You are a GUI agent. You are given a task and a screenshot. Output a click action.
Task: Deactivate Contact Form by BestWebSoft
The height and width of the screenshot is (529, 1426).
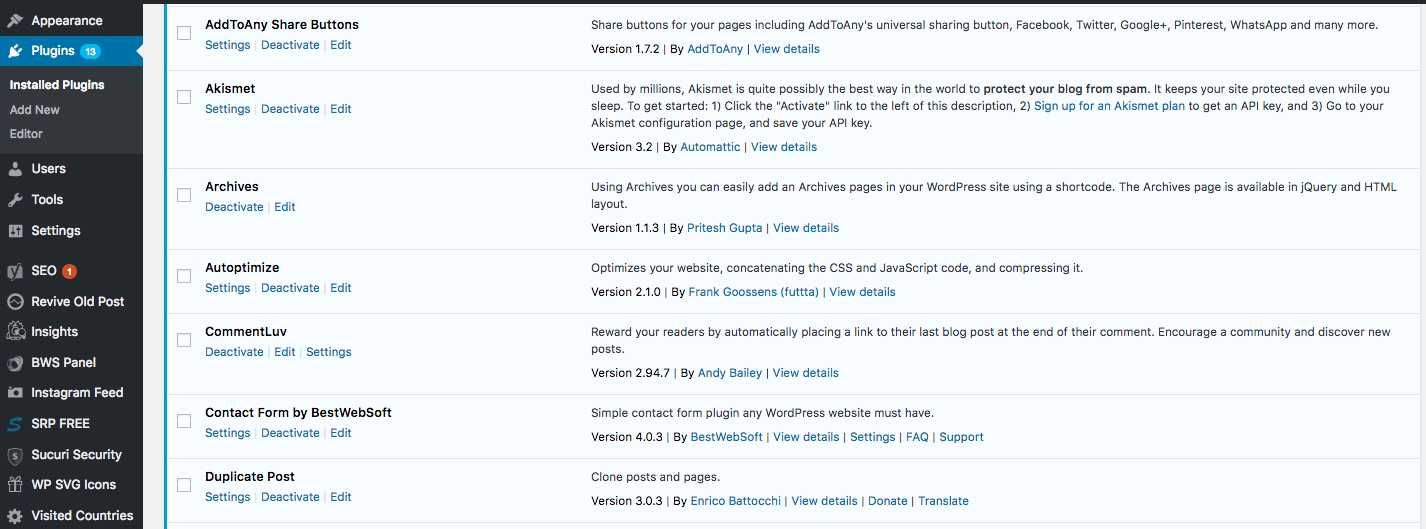290,433
